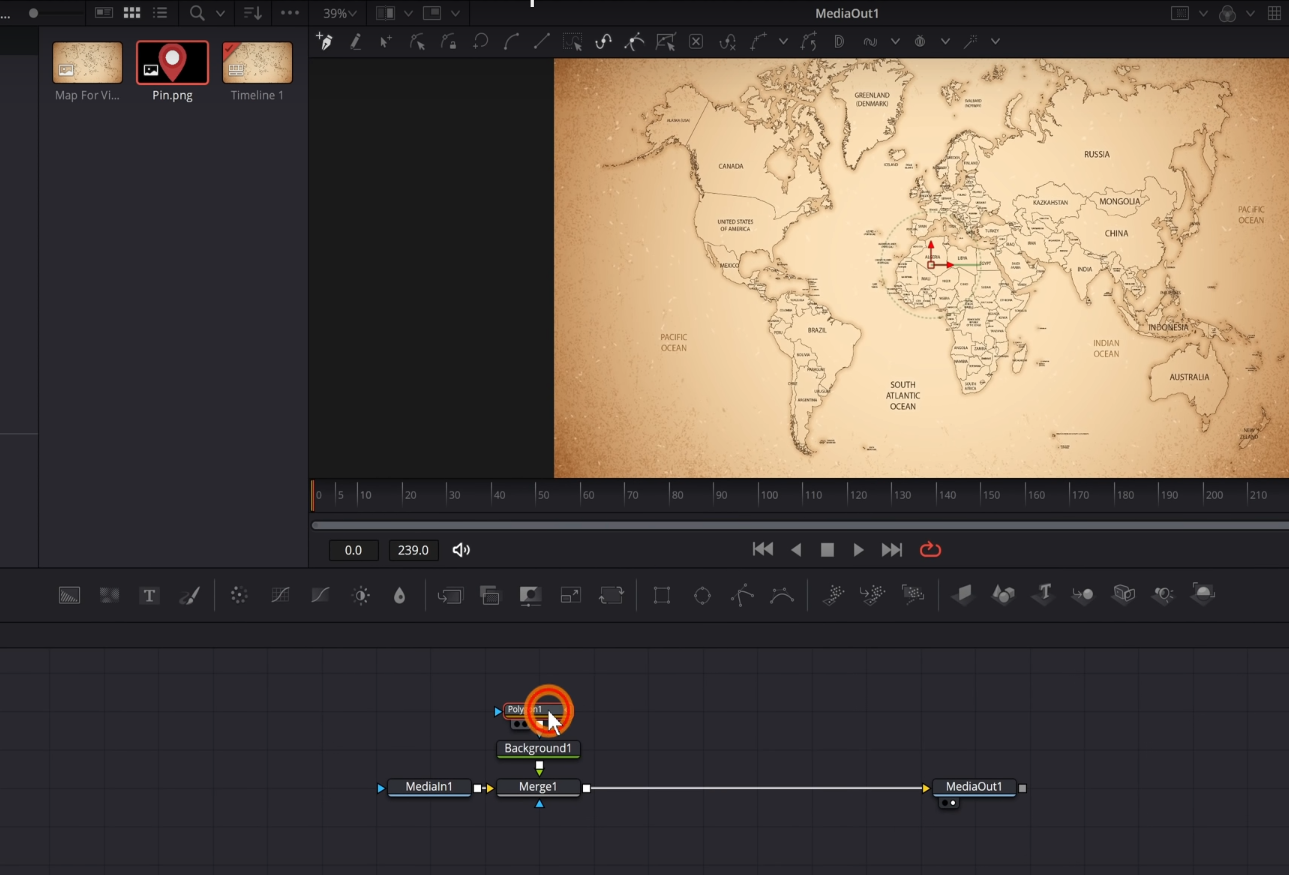The height and width of the screenshot is (875, 1289).
Task: Add a Merge node from the toolbar
Action: click(450, 595)
